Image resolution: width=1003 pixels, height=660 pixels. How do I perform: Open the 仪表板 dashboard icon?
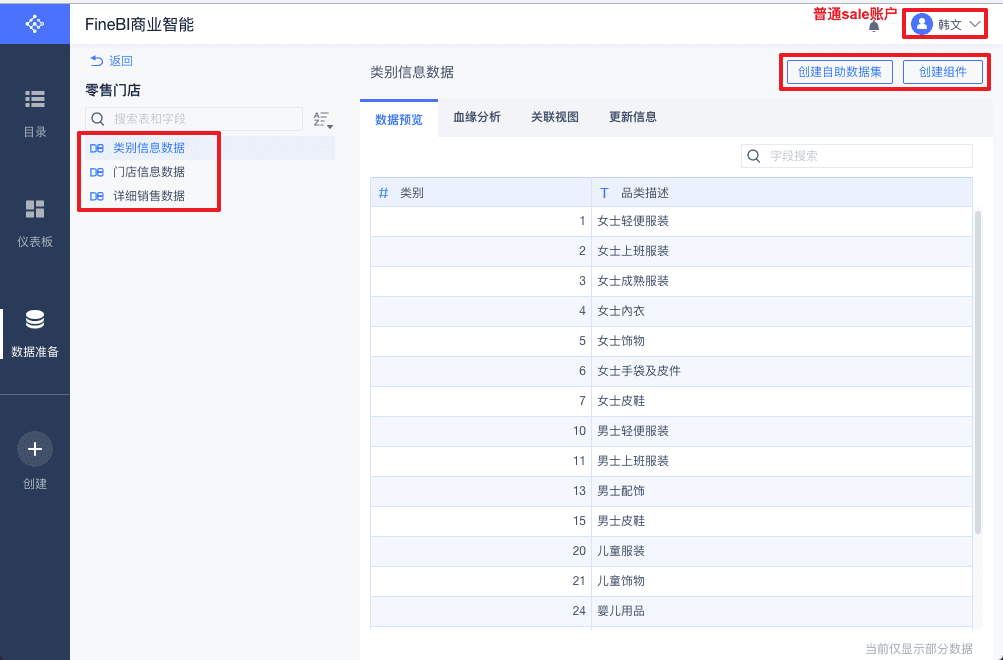click(x=35, y=209)
